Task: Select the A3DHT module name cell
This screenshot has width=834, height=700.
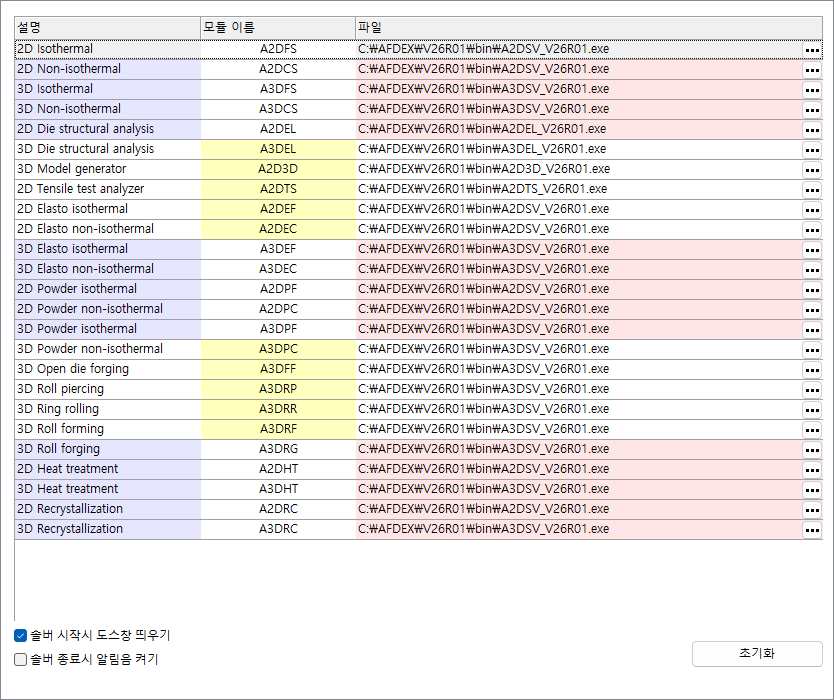Action: click(x=278, y=489)
